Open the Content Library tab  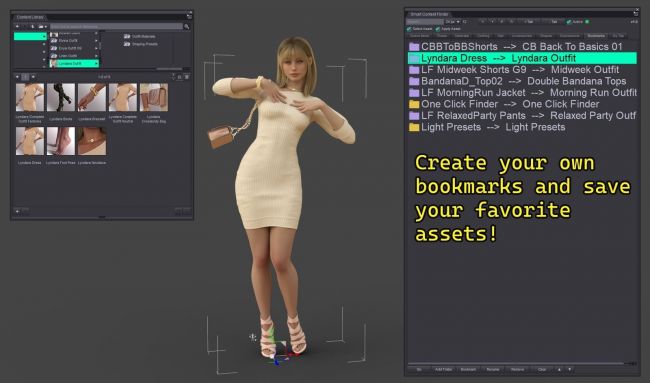pos(30,17)
